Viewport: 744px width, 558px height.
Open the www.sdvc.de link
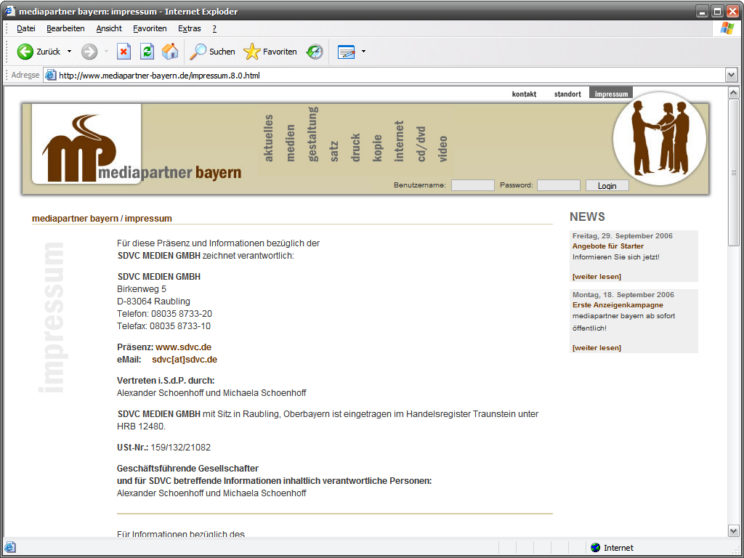[183, 347]
